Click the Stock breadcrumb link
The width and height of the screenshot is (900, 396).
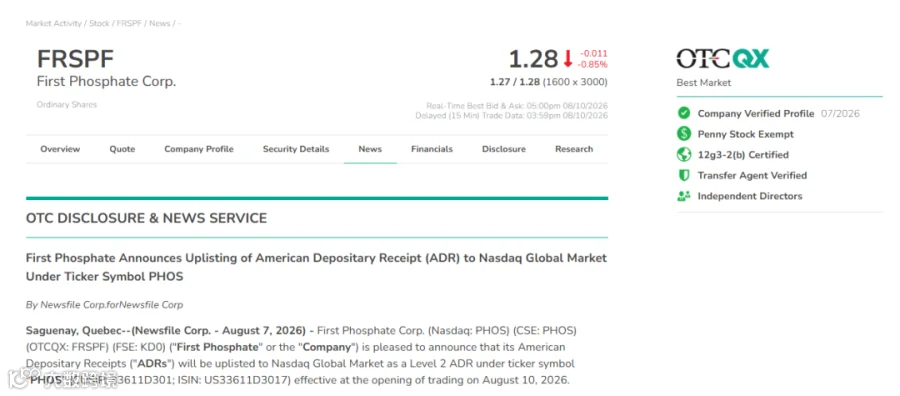pyautogui.click(x=99, y=24)
